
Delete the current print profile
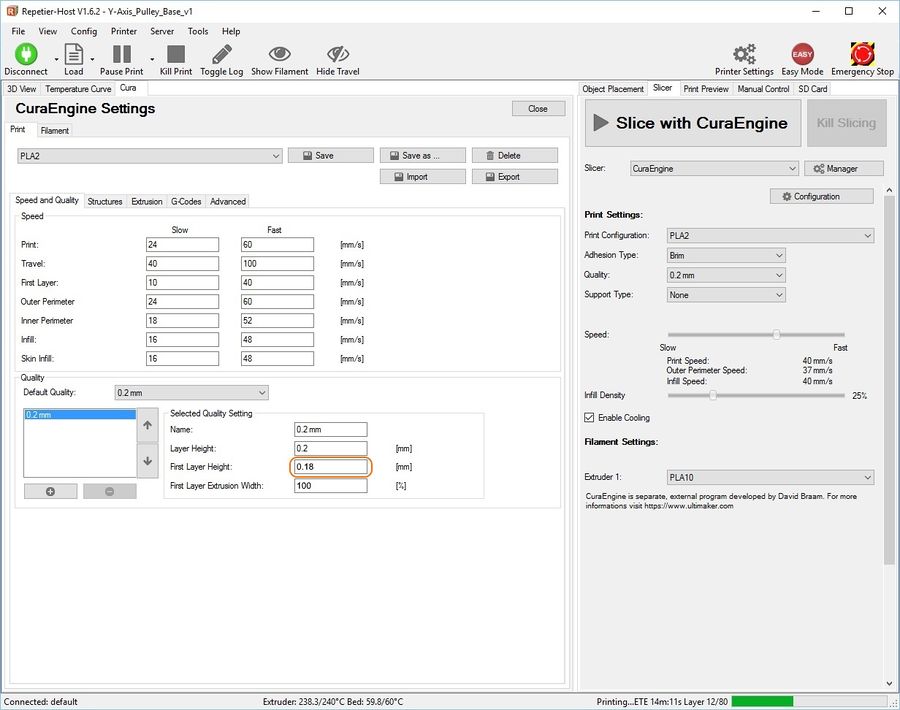[514, 156]
